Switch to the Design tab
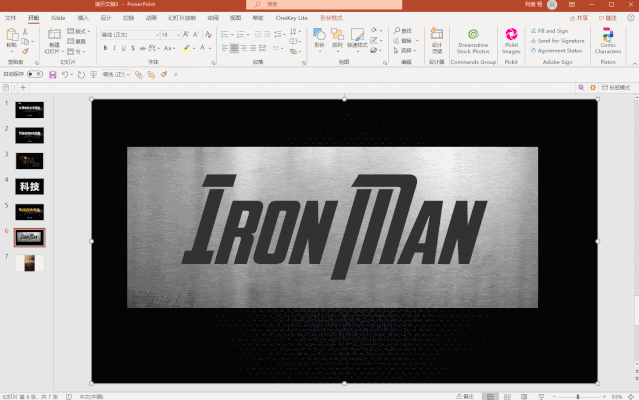Viewport: 639px width, 400px height. pos(106,18)
